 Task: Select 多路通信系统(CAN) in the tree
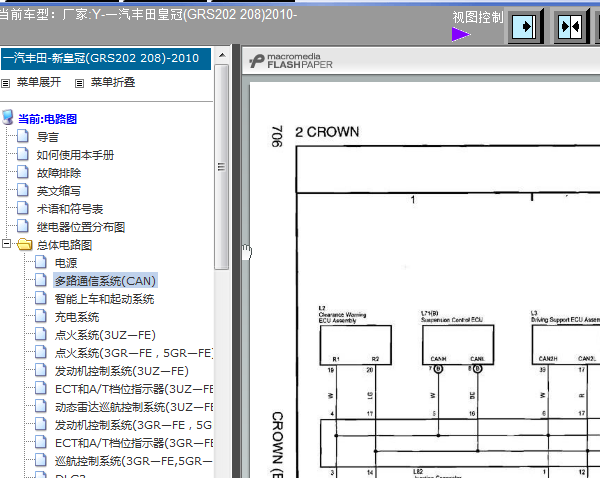click(105, 281)
